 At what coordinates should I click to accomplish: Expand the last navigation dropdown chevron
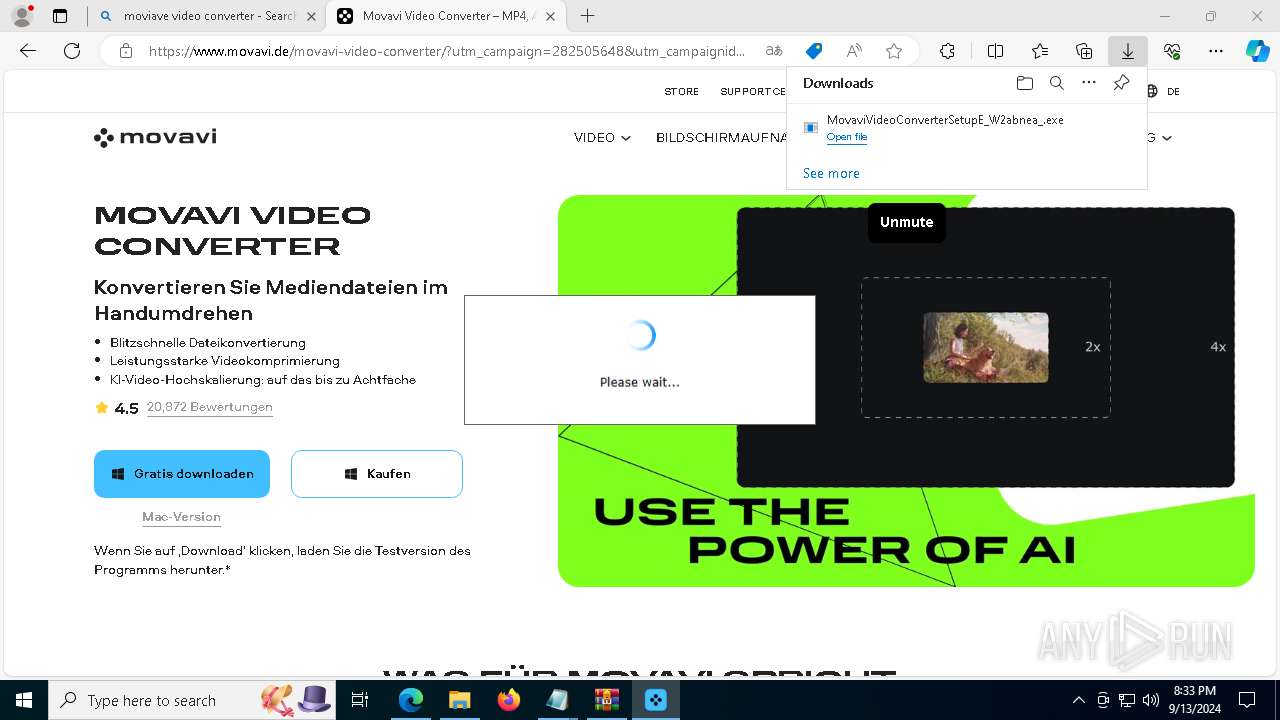click(x=1167, y=138)
